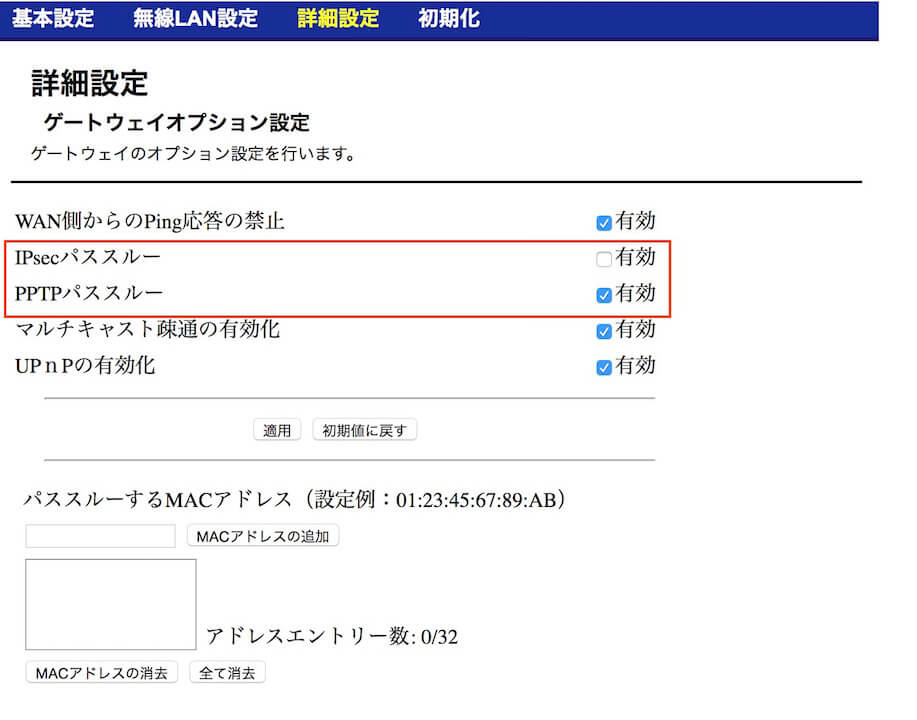Click the IPsecパススルー label text
The height and width of the screenshot is (720, 917).
[88, 257]
